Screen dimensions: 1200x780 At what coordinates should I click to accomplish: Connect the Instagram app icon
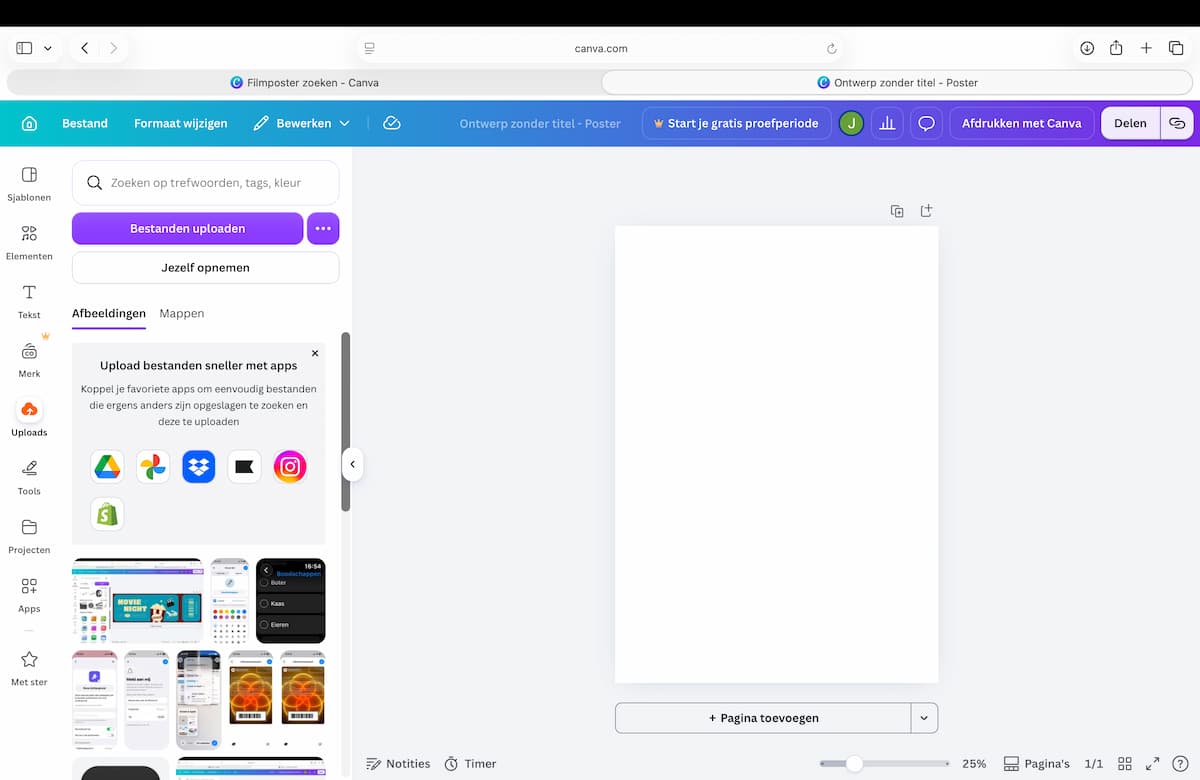click(290, 466)
